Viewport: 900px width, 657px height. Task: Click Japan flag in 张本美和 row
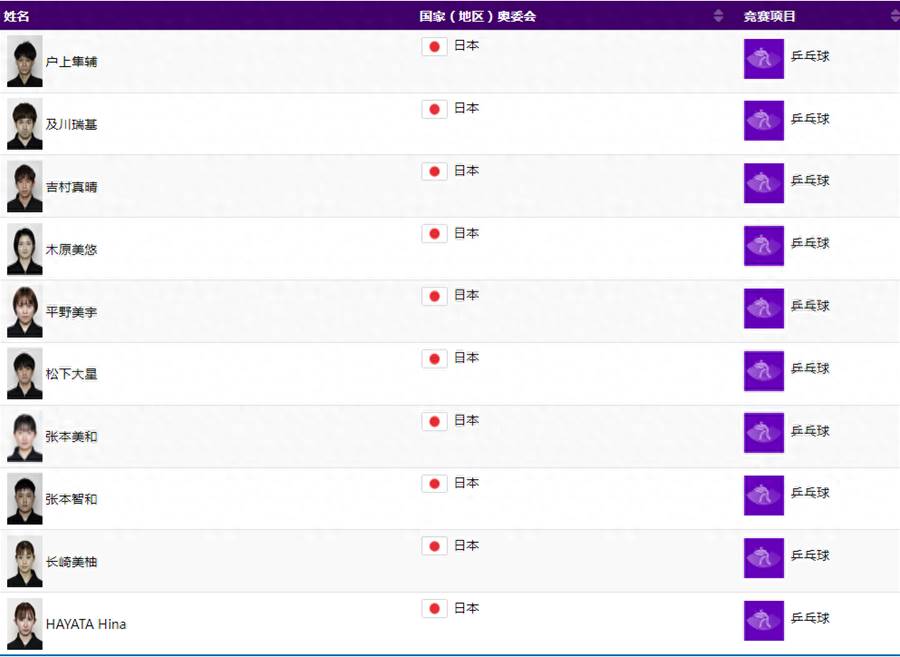point(435,422)
